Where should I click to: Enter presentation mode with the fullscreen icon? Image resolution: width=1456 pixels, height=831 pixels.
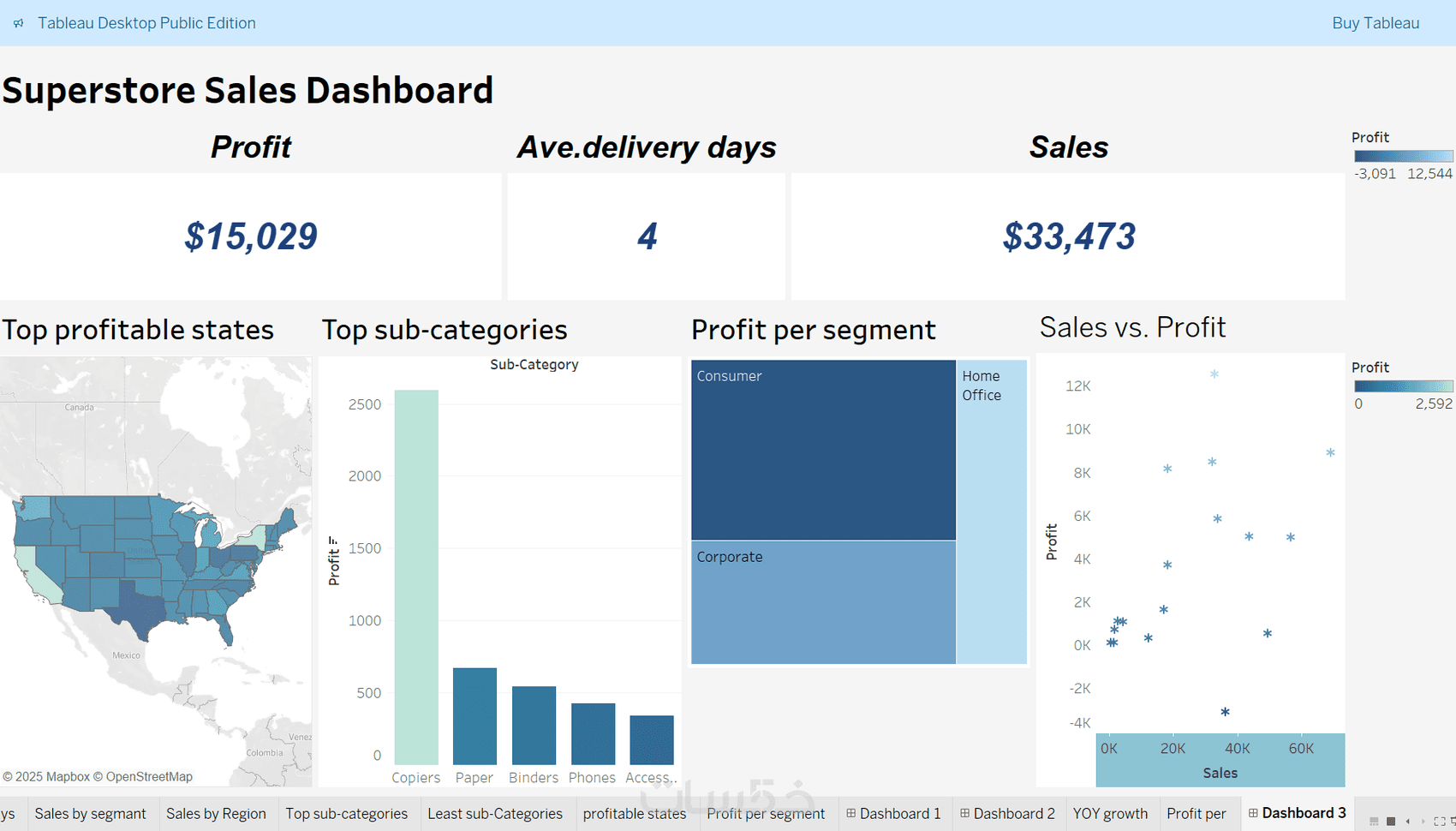(1440, 822)
